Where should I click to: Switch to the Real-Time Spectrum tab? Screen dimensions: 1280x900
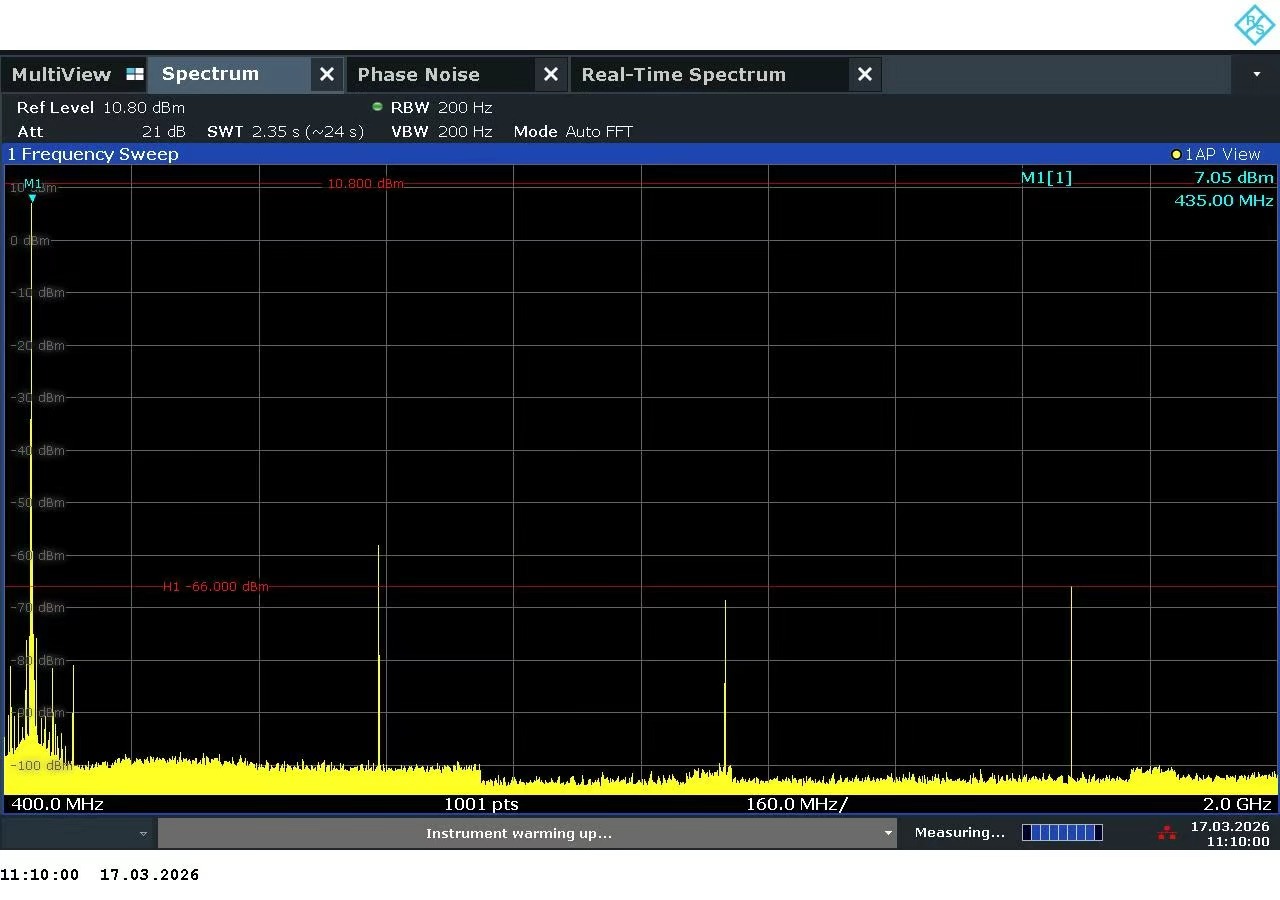coord(683,75)
